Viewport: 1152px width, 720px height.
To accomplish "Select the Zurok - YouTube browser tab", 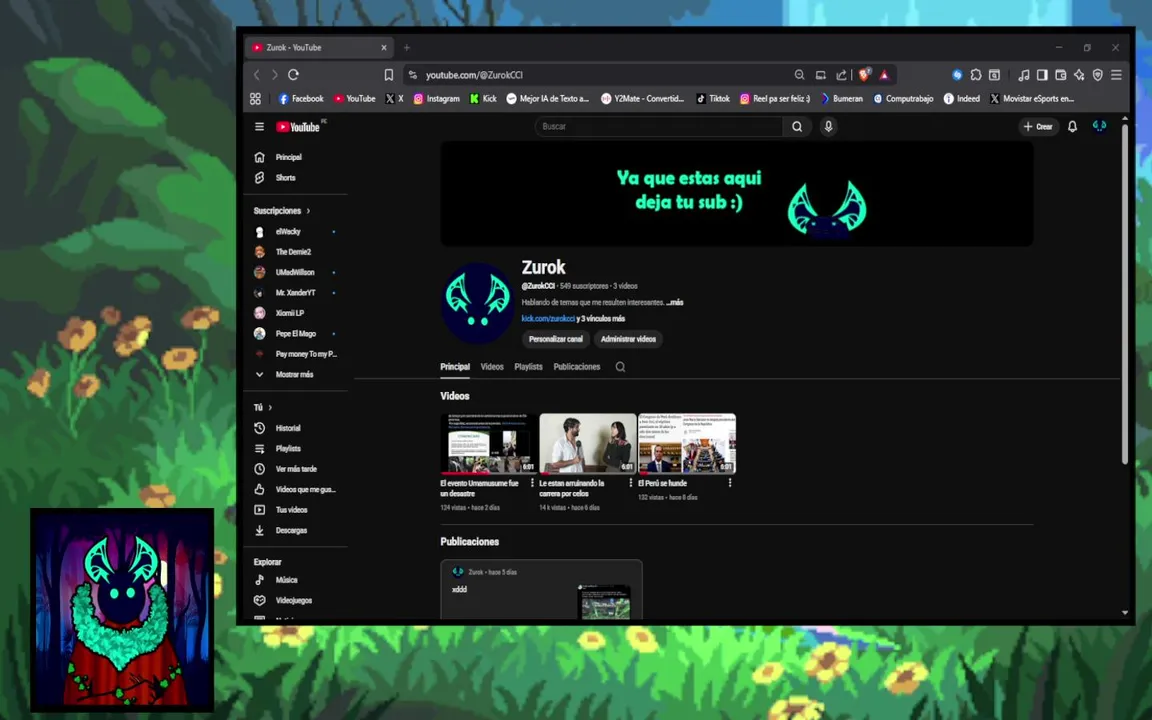I will click(x=320, y=48).
